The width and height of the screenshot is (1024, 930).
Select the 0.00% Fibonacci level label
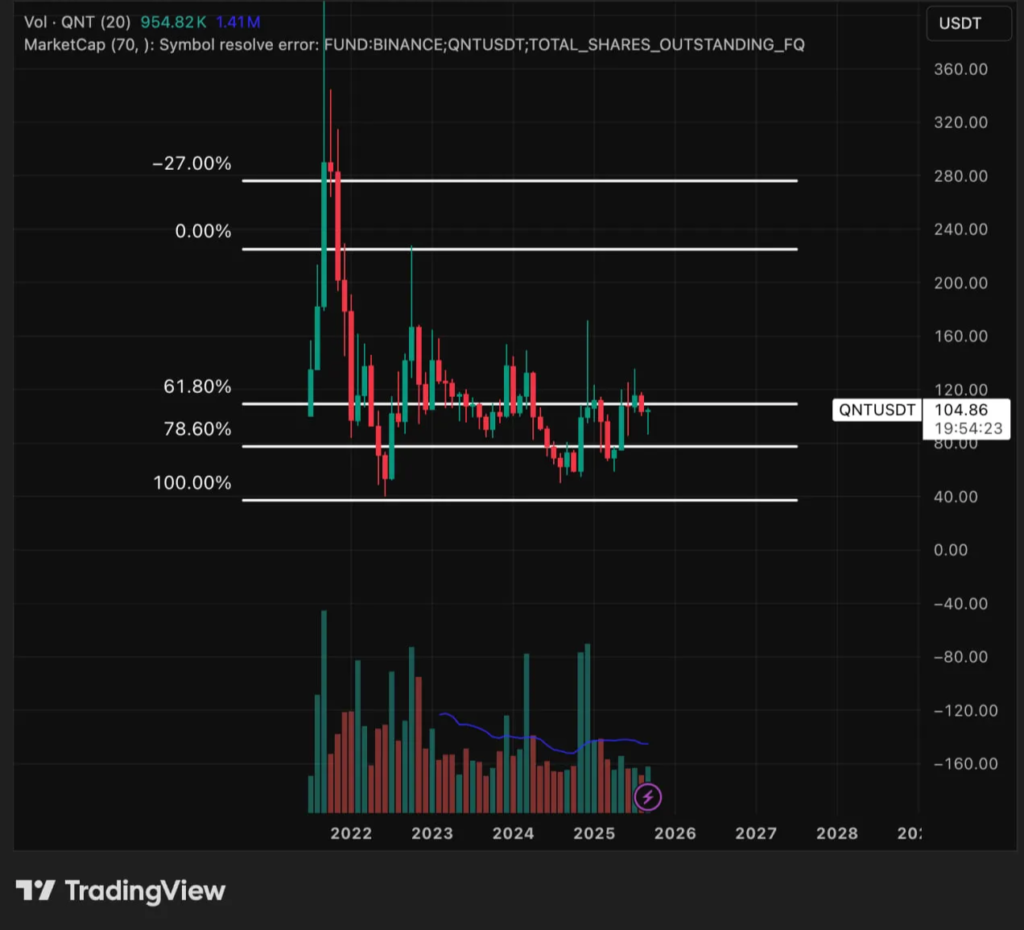[x=203, y=231]
